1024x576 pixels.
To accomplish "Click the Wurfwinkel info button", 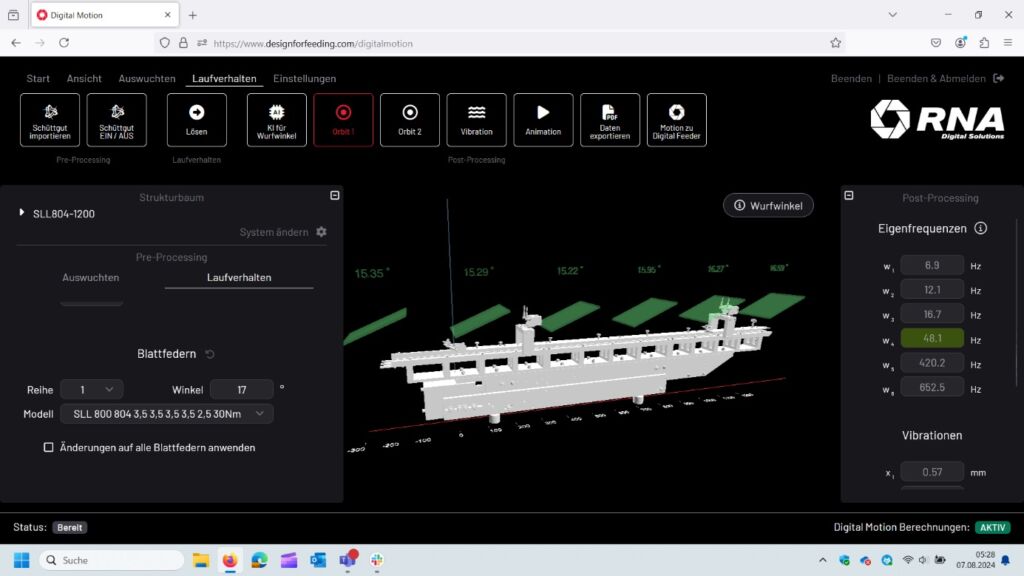I will 768,205.
